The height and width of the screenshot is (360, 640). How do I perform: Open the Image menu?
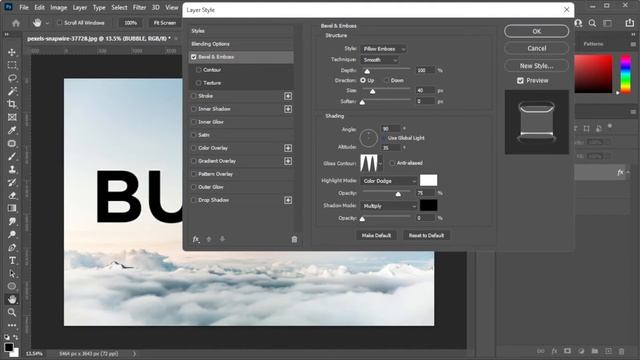tap(58, 7)
